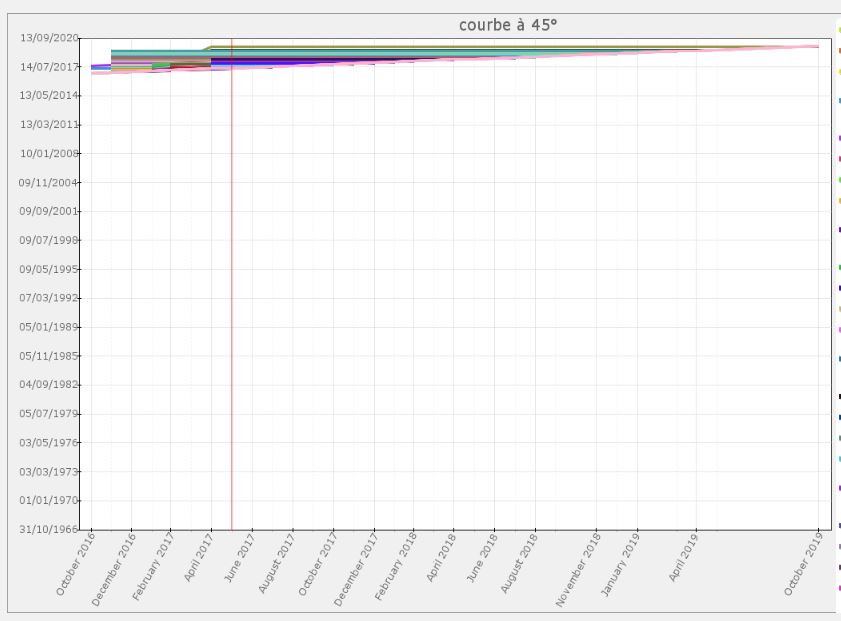The width and height of the screenshot is (841, 621).
Task: Click the 10/01/2008 y-axis label
Action: [49, 154]
